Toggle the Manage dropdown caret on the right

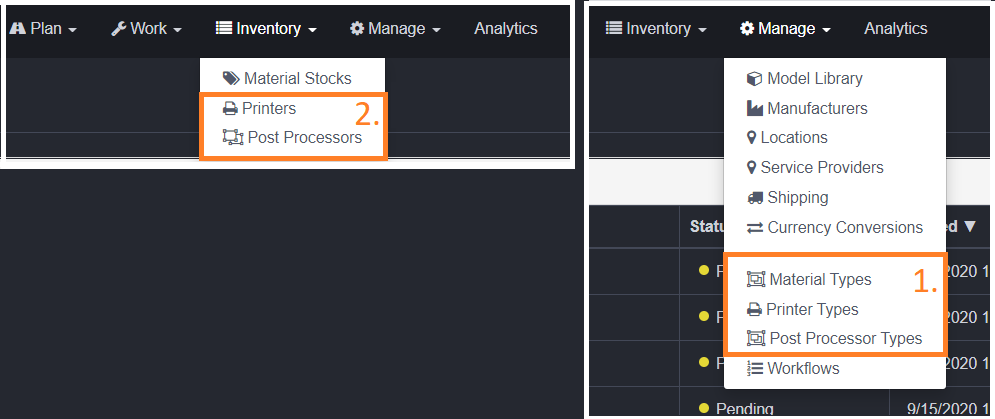click(x=786, y=29)
